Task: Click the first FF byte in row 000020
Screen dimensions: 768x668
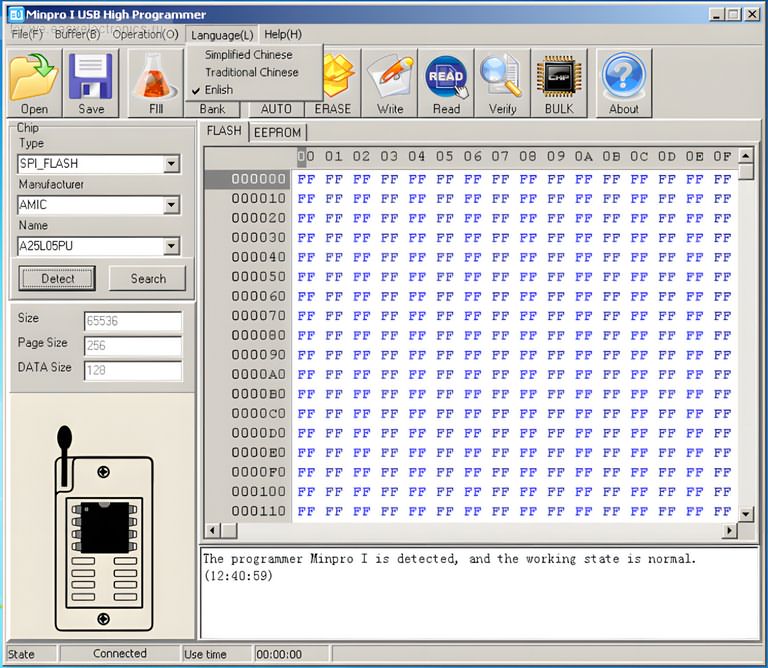Action: [306, 218]
